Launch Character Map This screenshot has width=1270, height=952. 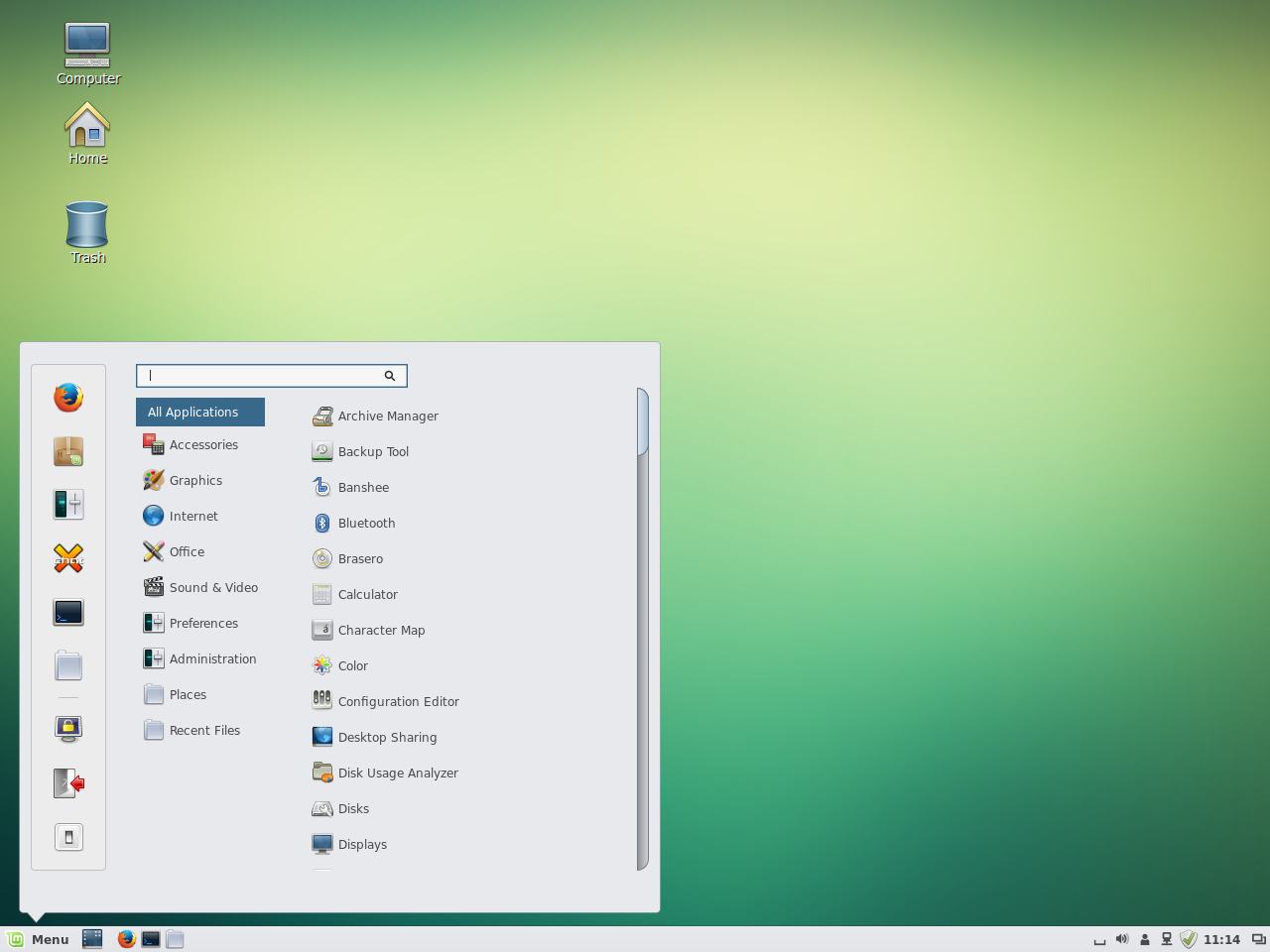[368, 631]
